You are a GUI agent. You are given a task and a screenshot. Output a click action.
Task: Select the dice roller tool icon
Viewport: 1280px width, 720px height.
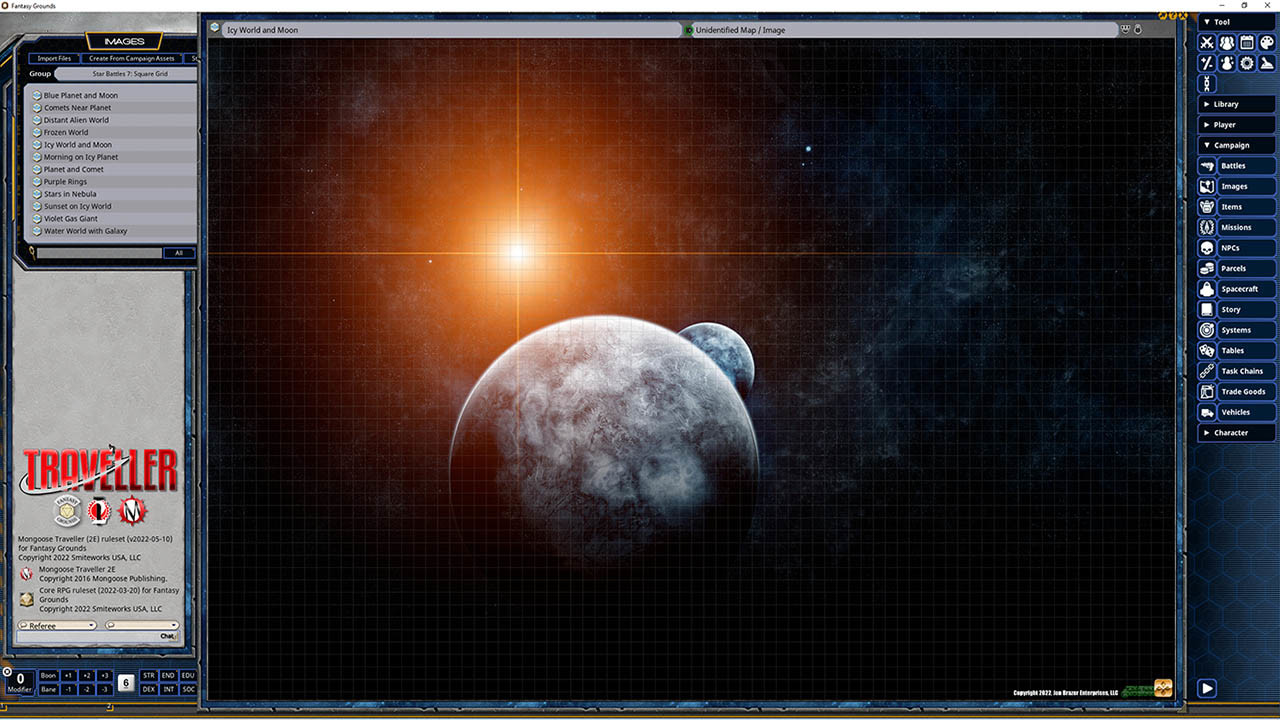click(1206, 63)
